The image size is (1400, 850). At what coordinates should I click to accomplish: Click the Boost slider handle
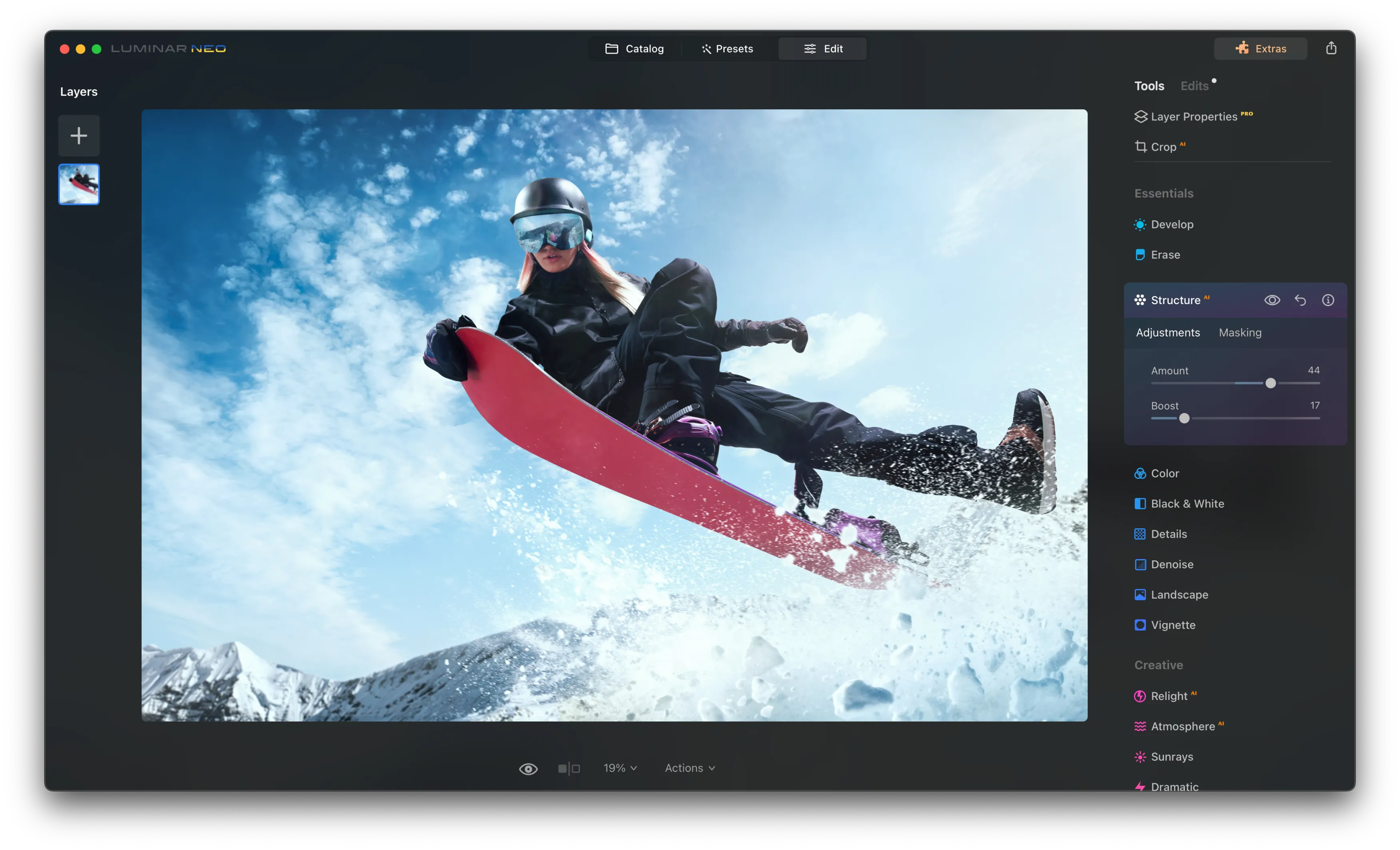pyautogui.click(x=1184, y=419)
